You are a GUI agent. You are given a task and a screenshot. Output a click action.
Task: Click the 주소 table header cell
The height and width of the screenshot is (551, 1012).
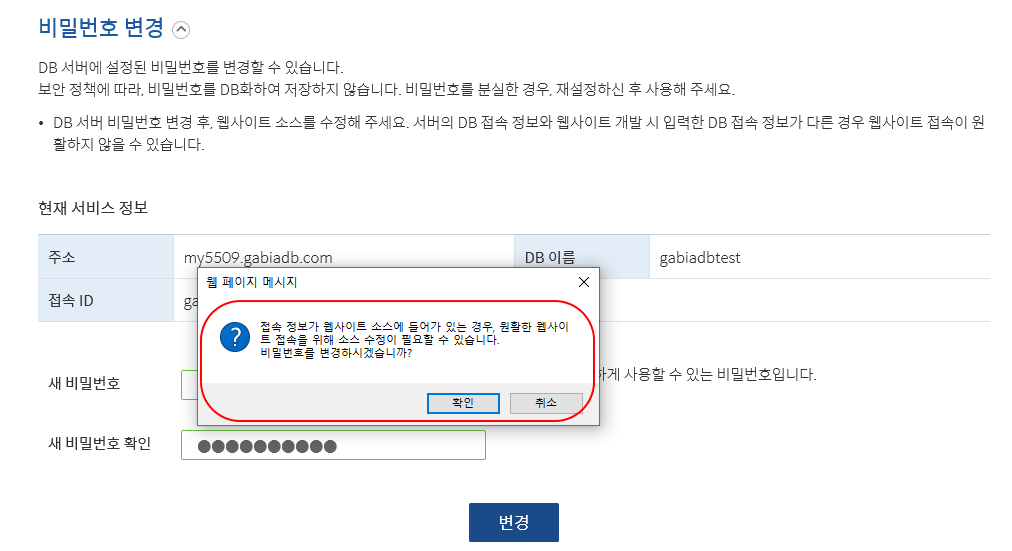(106, 257)
